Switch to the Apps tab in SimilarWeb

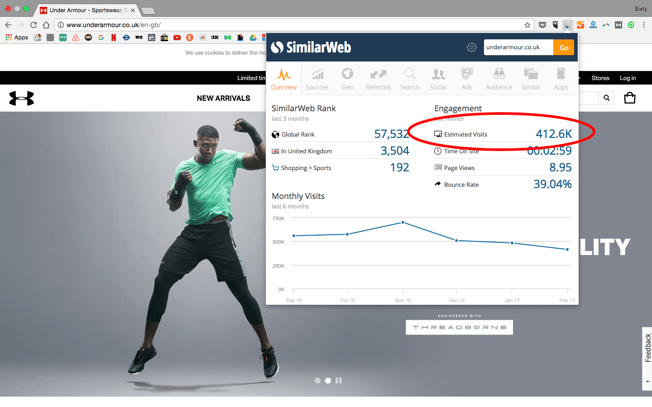click(561, 79)
